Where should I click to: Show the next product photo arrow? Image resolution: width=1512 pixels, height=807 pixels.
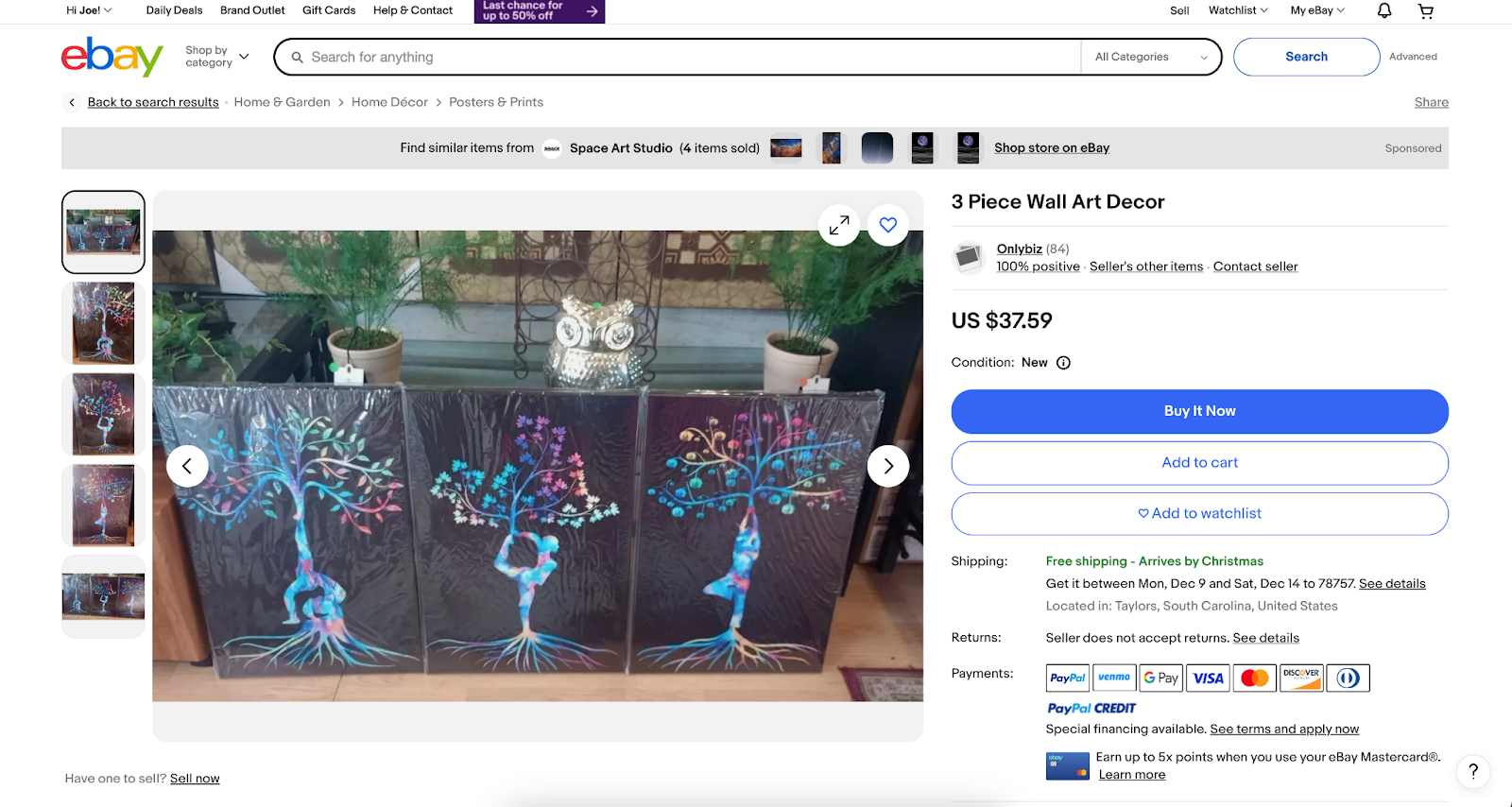coord(887,466)
